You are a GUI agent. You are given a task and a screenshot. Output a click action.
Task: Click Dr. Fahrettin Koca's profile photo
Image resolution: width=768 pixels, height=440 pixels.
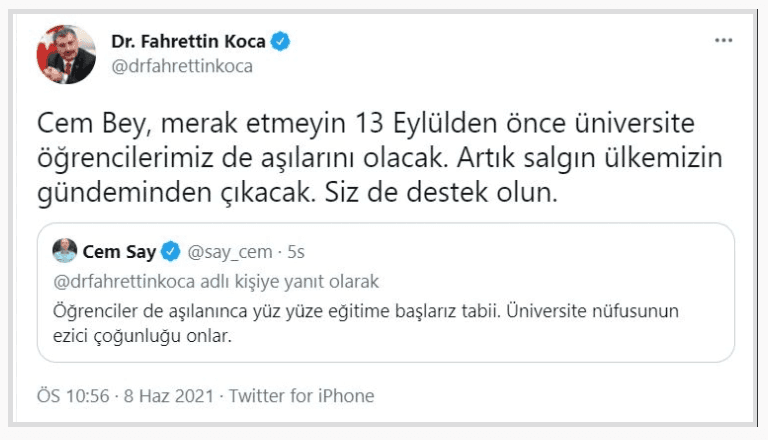point(67,55)
